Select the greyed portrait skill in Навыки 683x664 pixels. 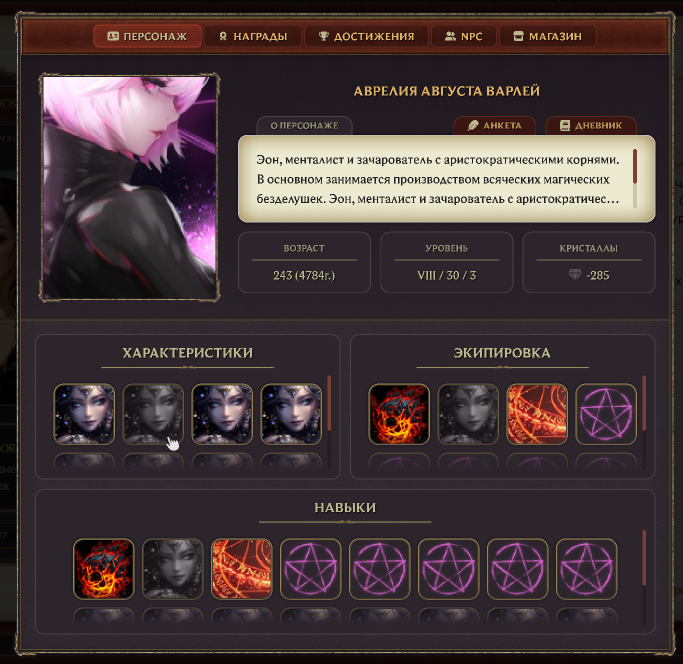point(173,569)
